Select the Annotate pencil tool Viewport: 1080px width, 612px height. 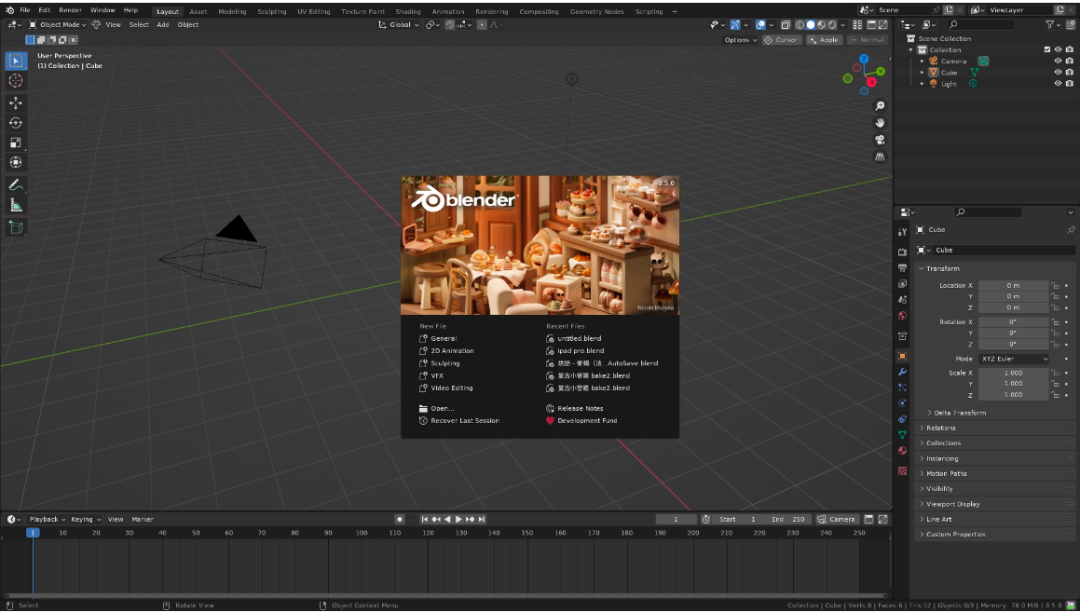[16, 185]
